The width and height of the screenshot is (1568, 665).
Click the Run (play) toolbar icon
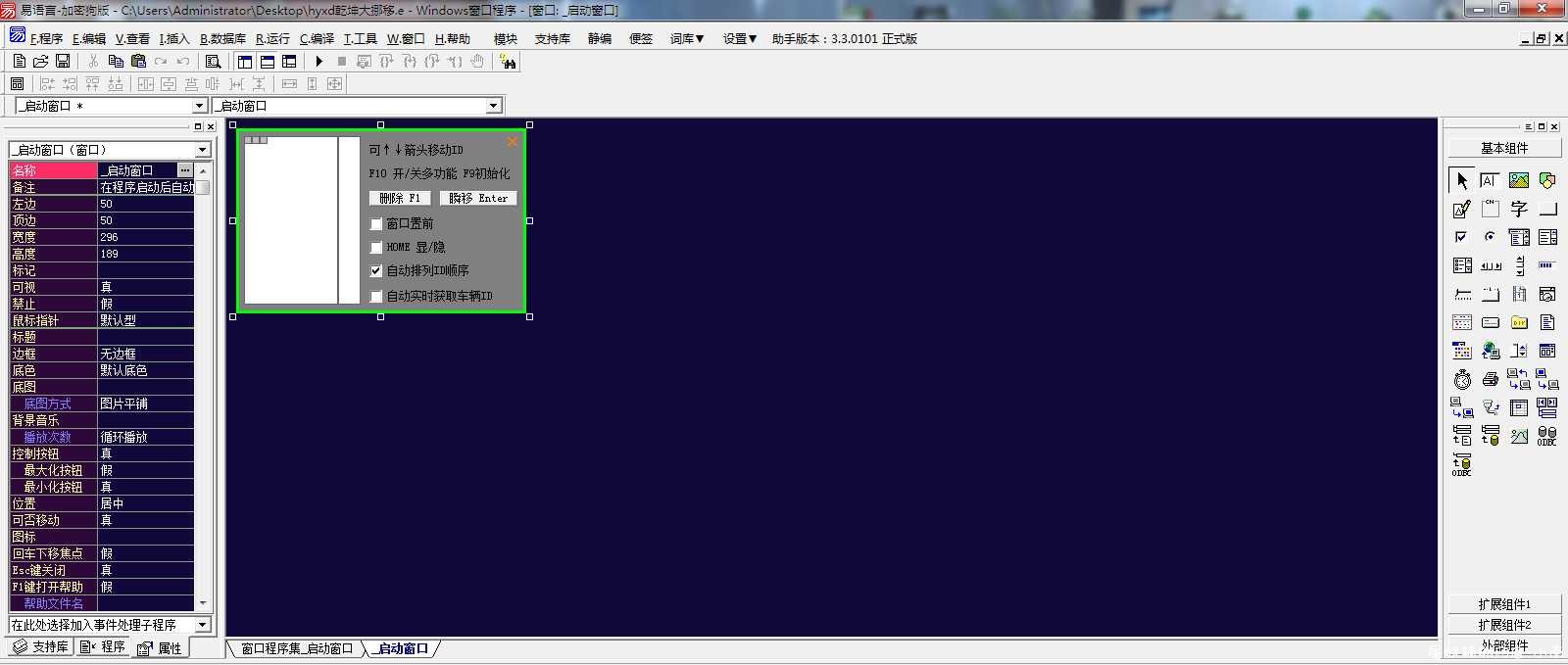(x=318, y=61)
